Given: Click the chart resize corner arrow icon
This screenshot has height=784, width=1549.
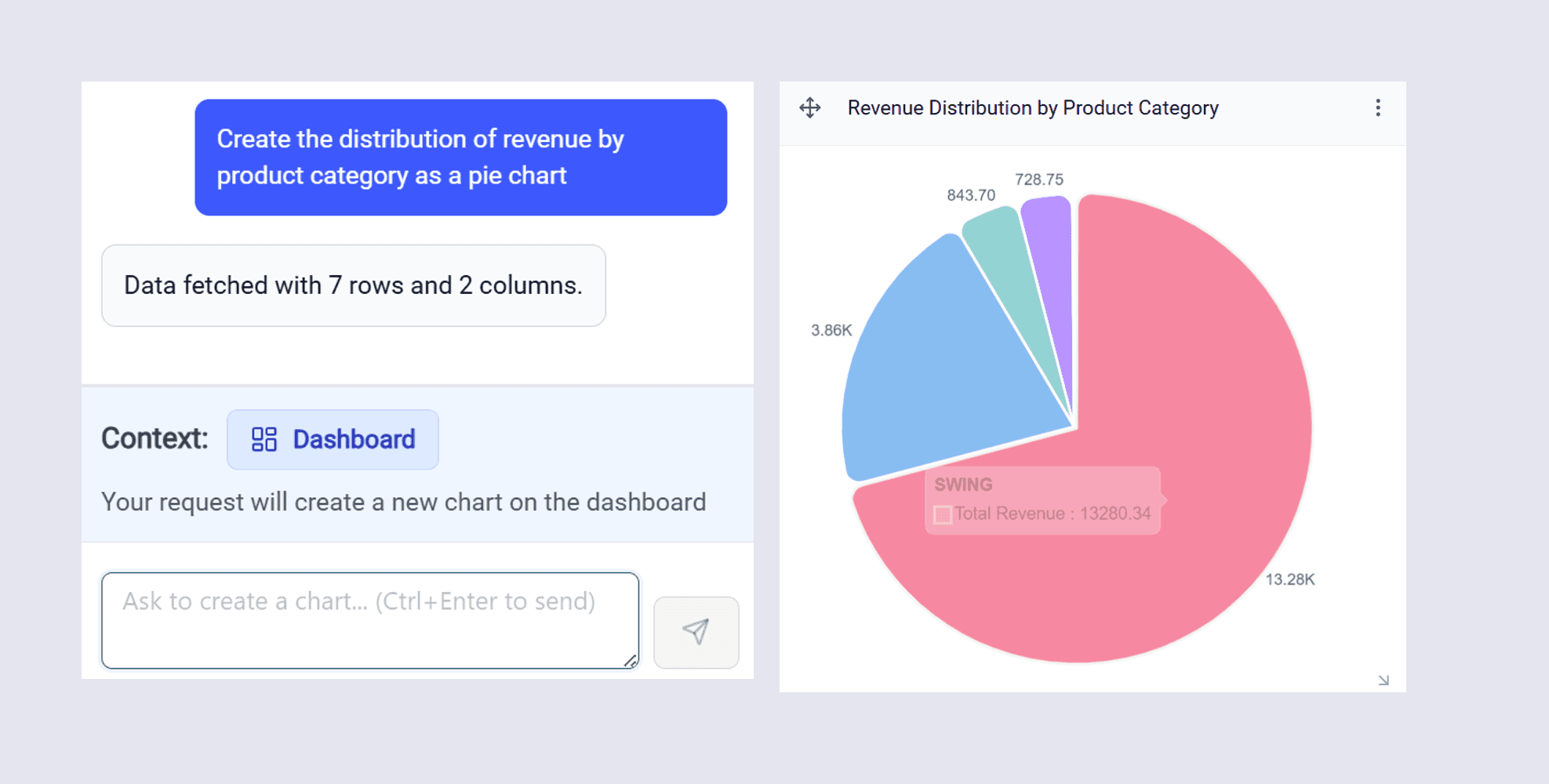Looking at the screenshot, I should click(1384, 680).
